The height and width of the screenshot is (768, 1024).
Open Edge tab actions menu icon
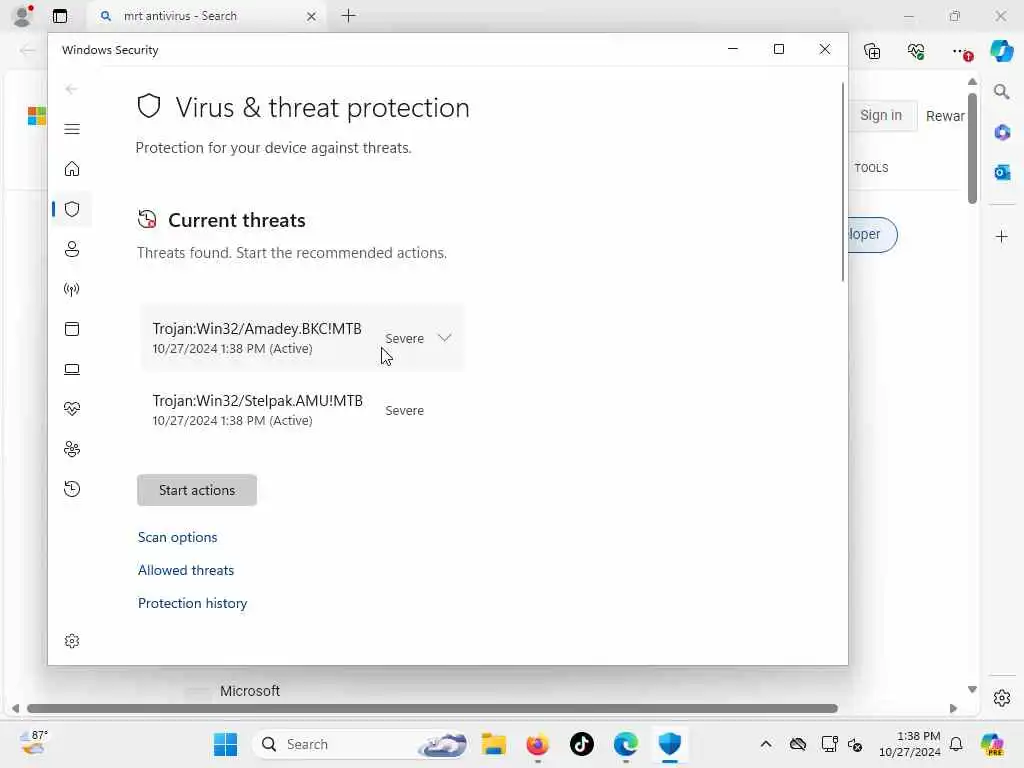click(x=59, y=16)
